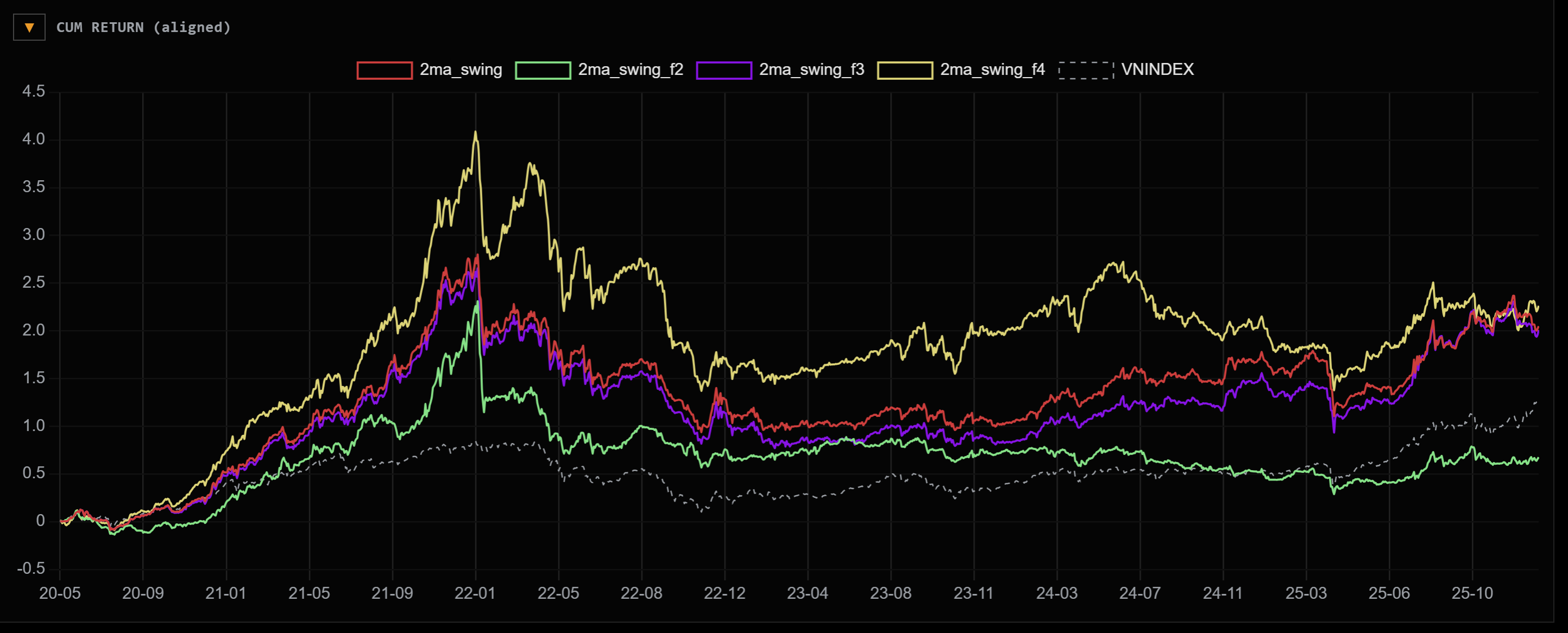Click the -0.5 y-axis tick label
The height and width of the screenshot is (633, 1568).
pos(31,568)
